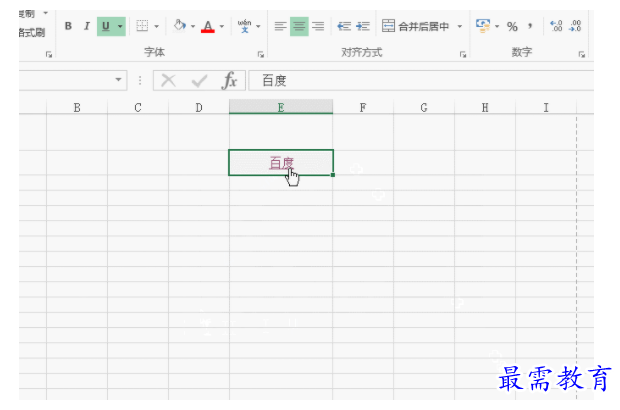
Task: Open font color dropdown arrow
Action: 222,26
